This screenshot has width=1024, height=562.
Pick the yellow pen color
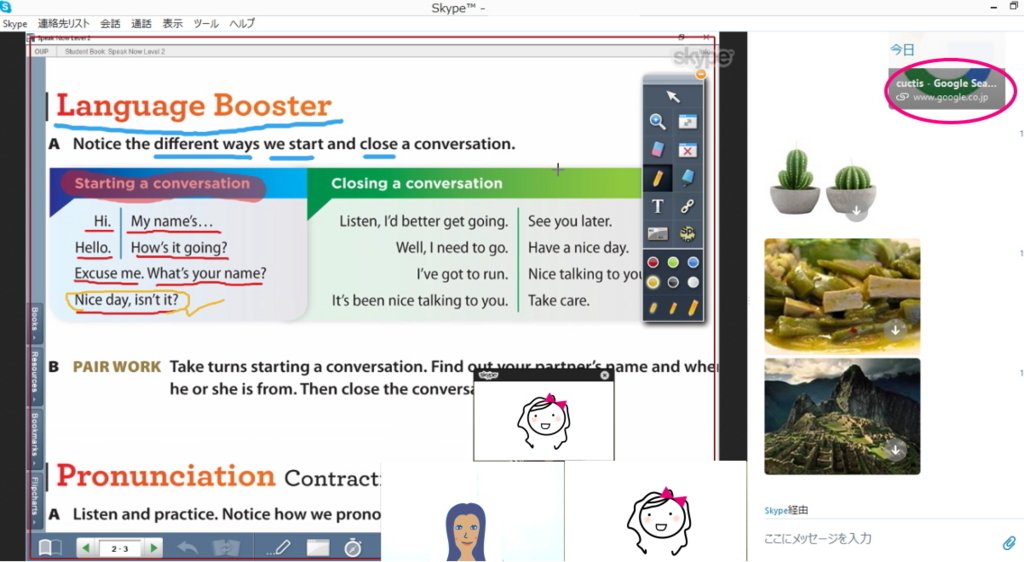[x=653, y=283]
